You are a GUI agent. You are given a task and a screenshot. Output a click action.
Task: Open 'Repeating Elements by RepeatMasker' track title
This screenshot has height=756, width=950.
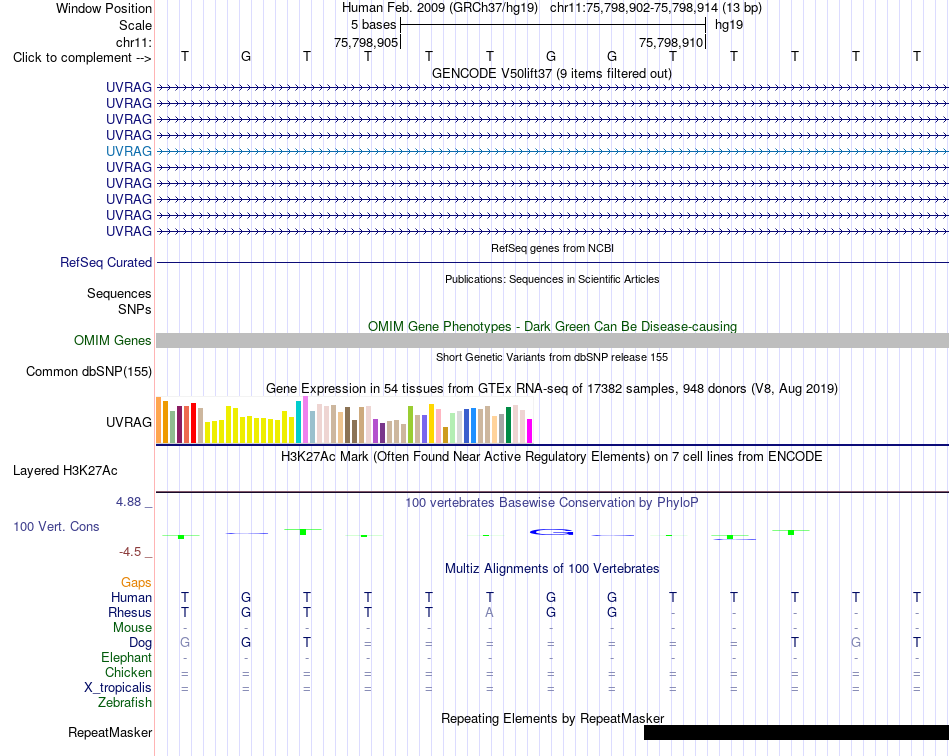pyautogui.click(x=552, y=718)
